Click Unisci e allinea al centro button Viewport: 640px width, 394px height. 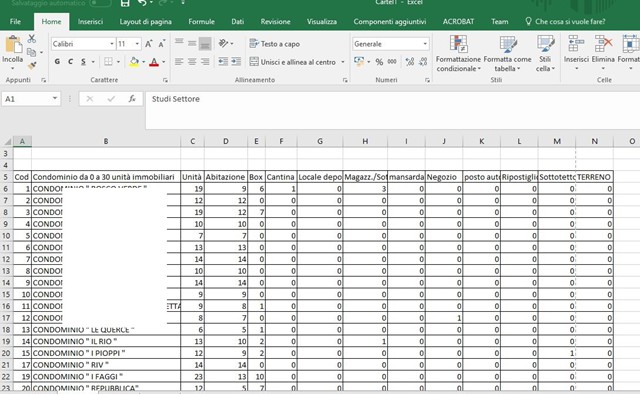click(293, 62)
